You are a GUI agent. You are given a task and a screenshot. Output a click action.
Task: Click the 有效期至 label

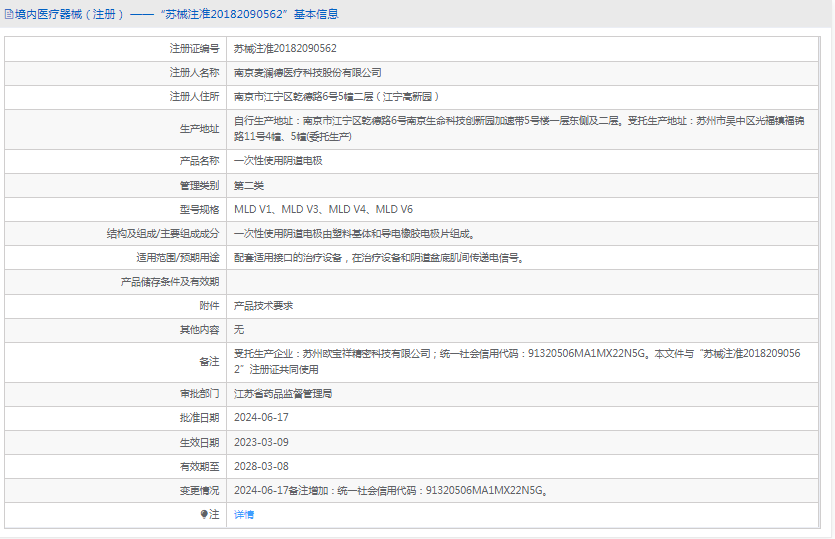[199, 466]
